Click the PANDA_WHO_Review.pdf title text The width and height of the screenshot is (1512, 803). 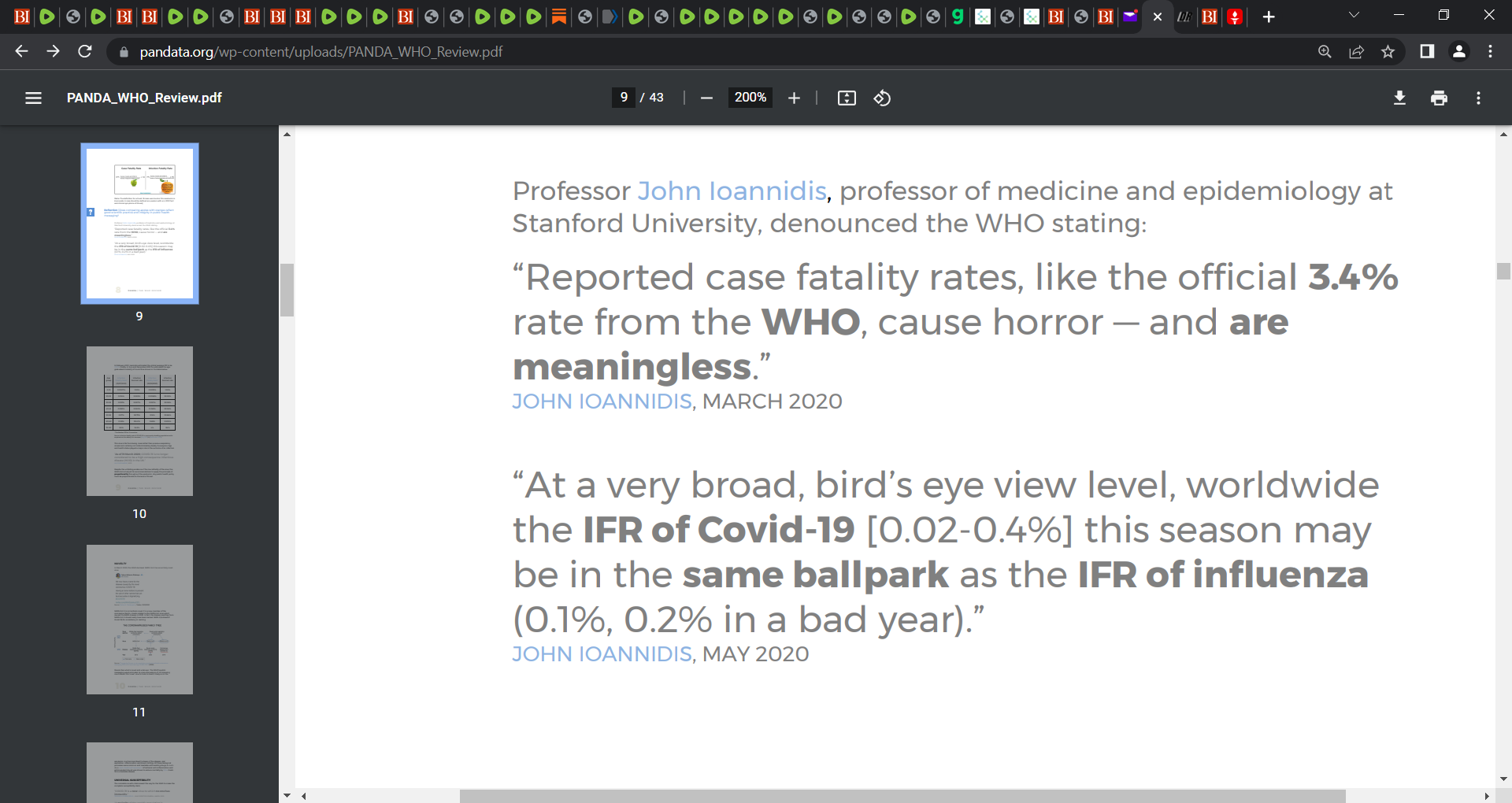coord(144,98)
